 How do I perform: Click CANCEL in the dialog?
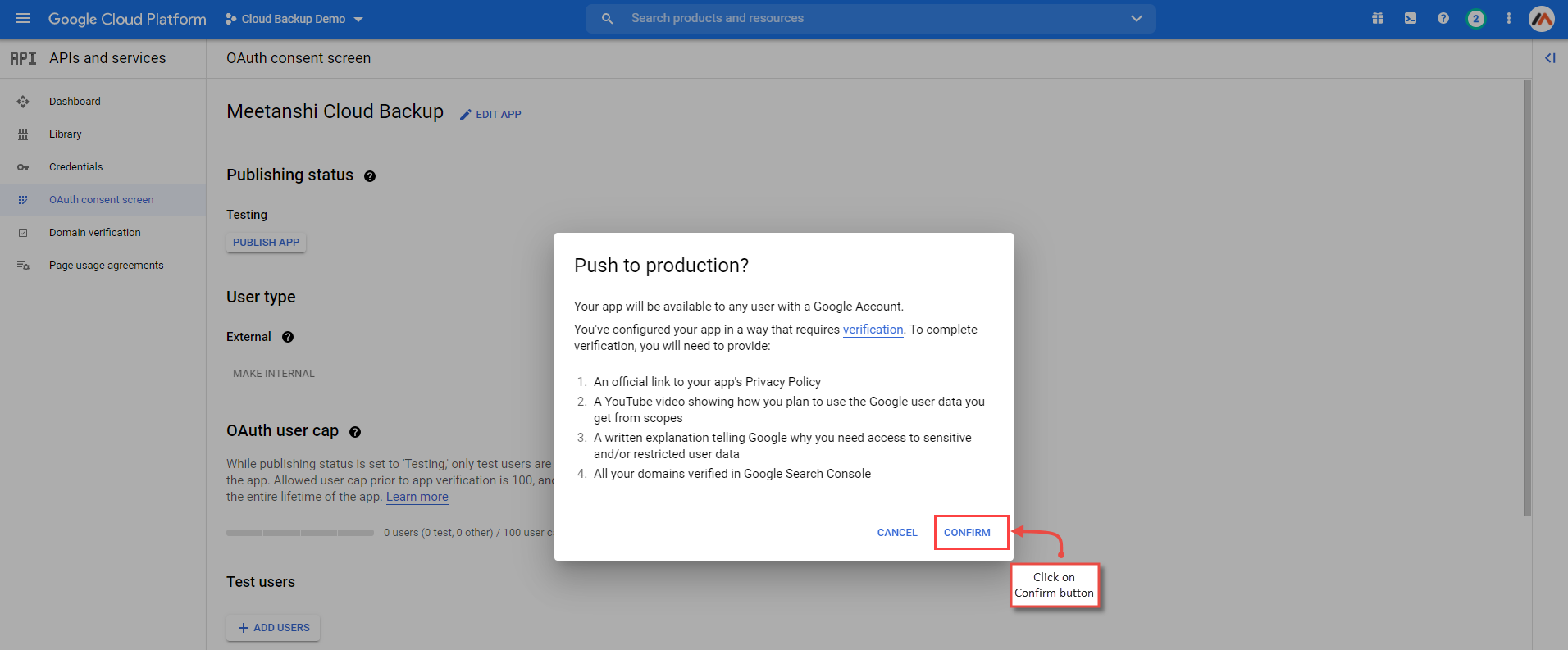click(897, 533)
